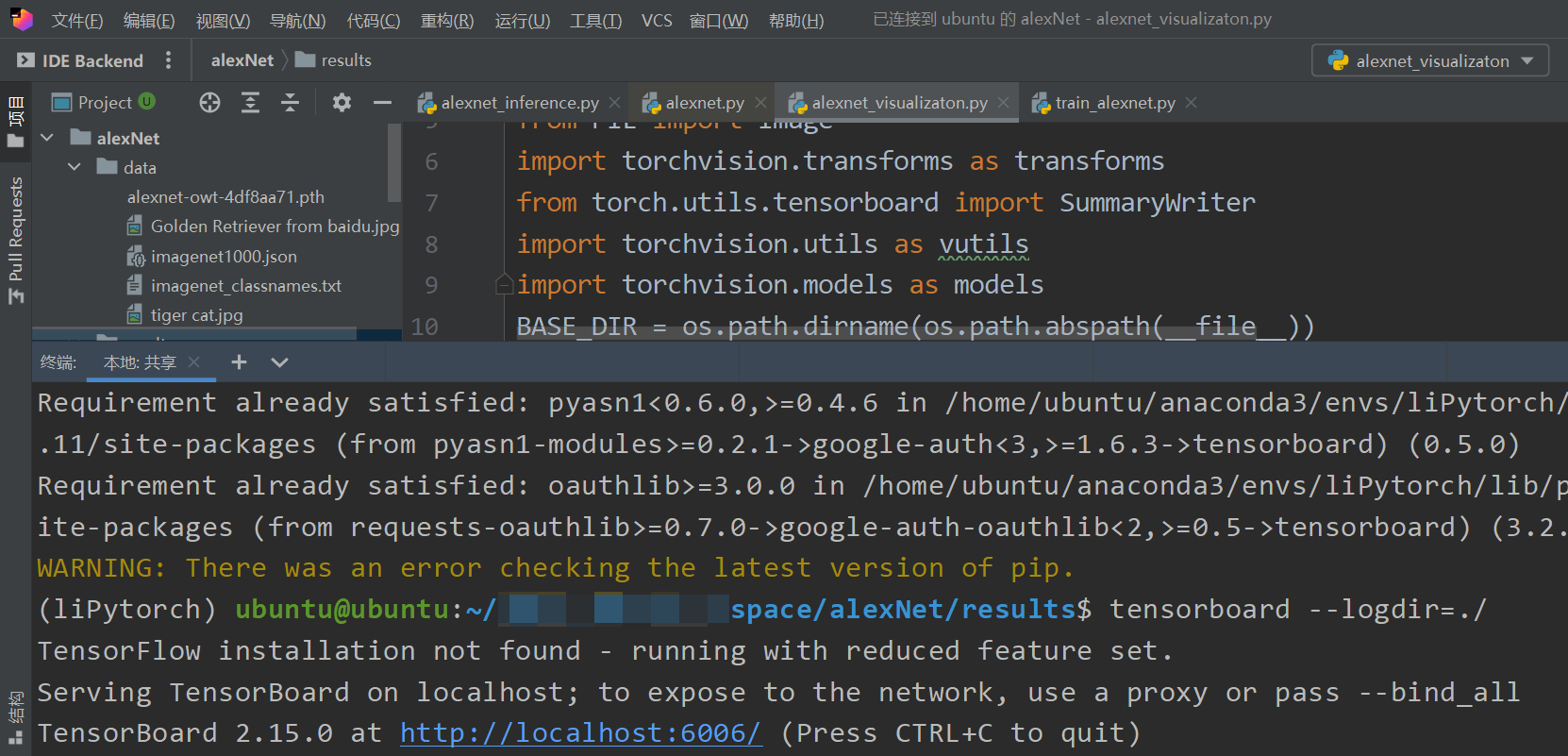Open IDE Backend more options menu
Screen dimensions: 1568x756
[x=169, y=60]
